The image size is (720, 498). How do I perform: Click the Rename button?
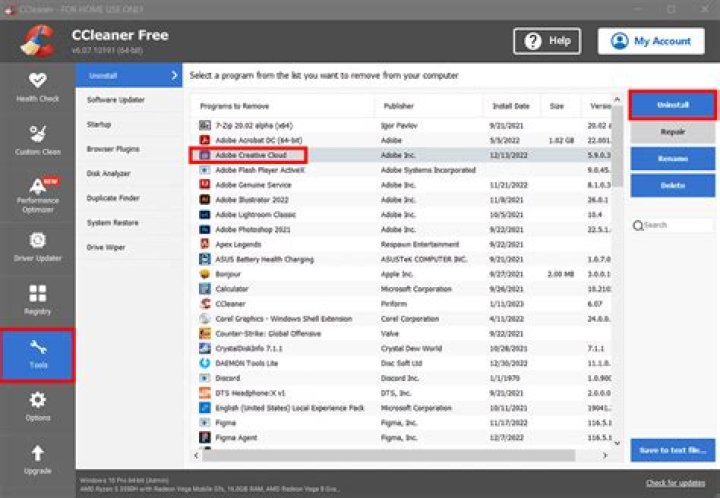pyautogui.click(x=673, y=159)
